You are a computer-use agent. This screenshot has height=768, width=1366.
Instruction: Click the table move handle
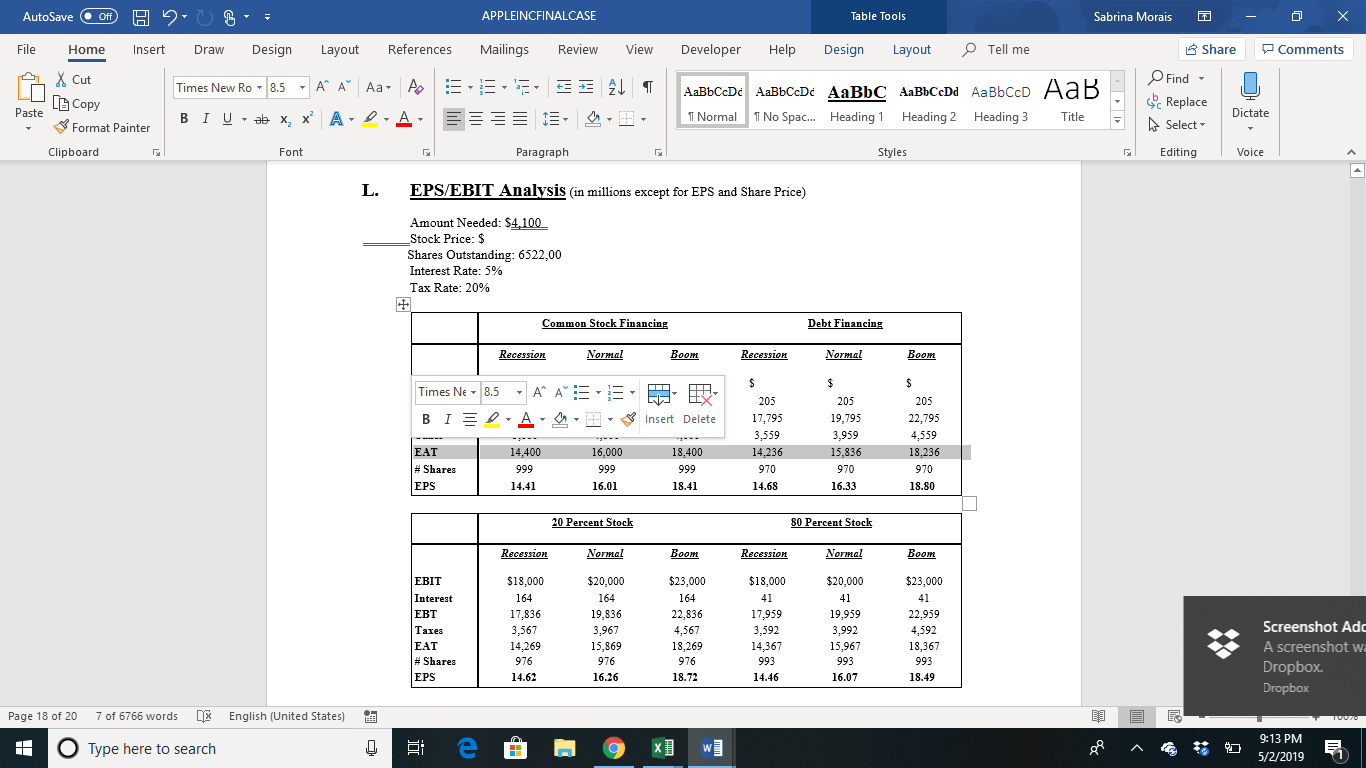tap(403, 305)
